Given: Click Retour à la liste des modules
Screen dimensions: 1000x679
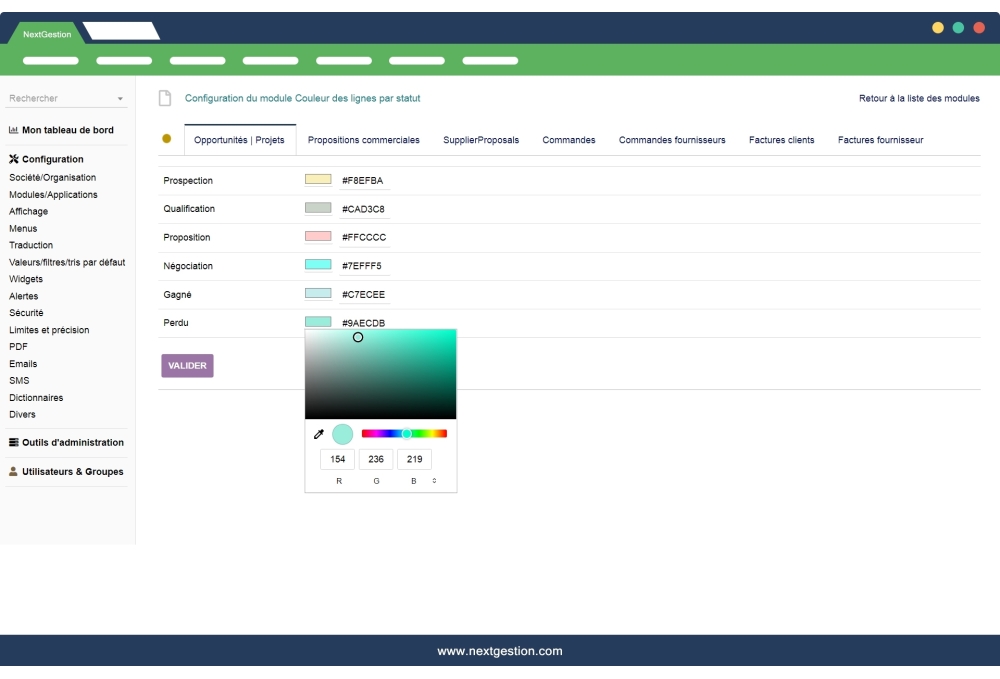Looking at the screenshot, I should point(917,97).
